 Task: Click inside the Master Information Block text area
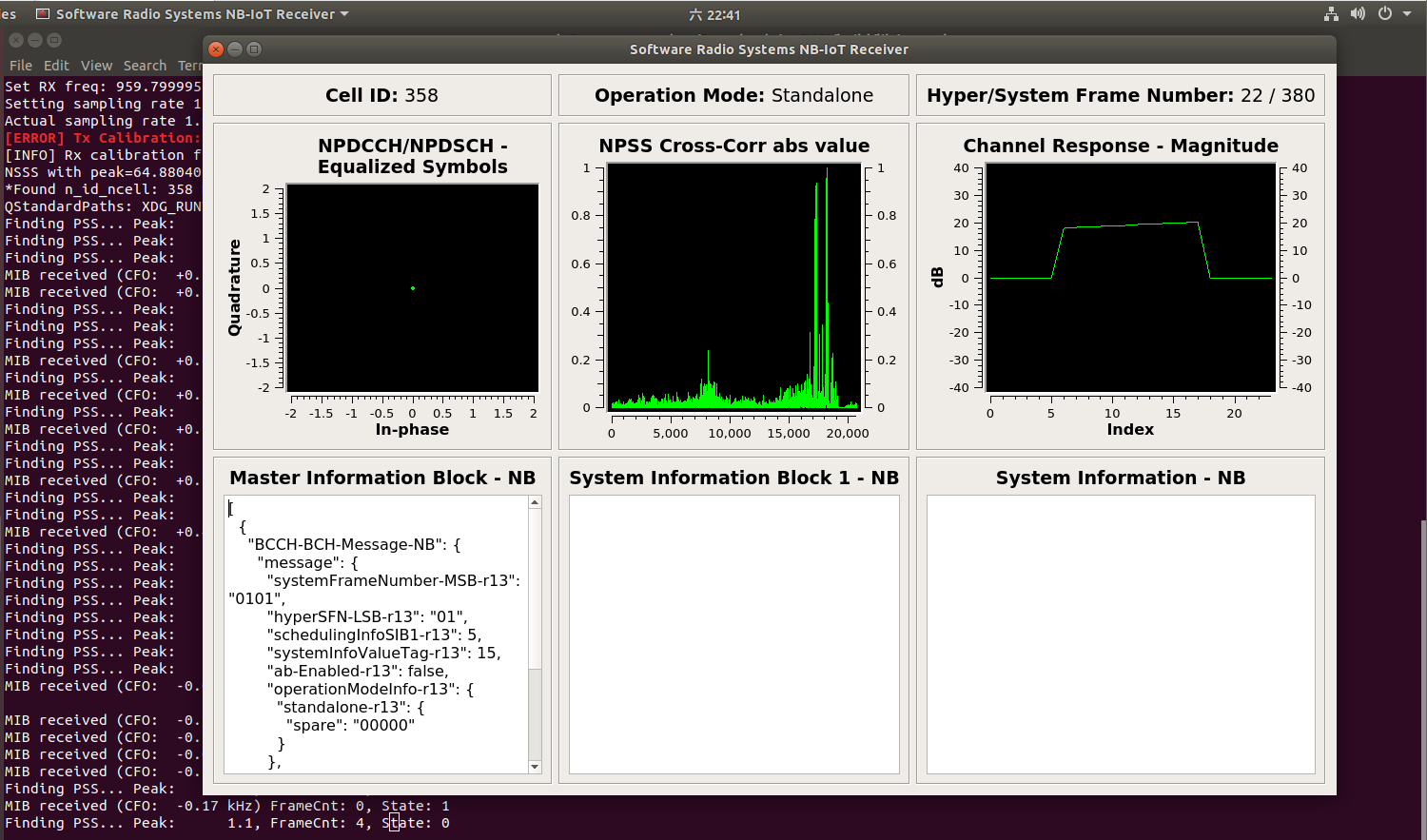pos(377,635)
